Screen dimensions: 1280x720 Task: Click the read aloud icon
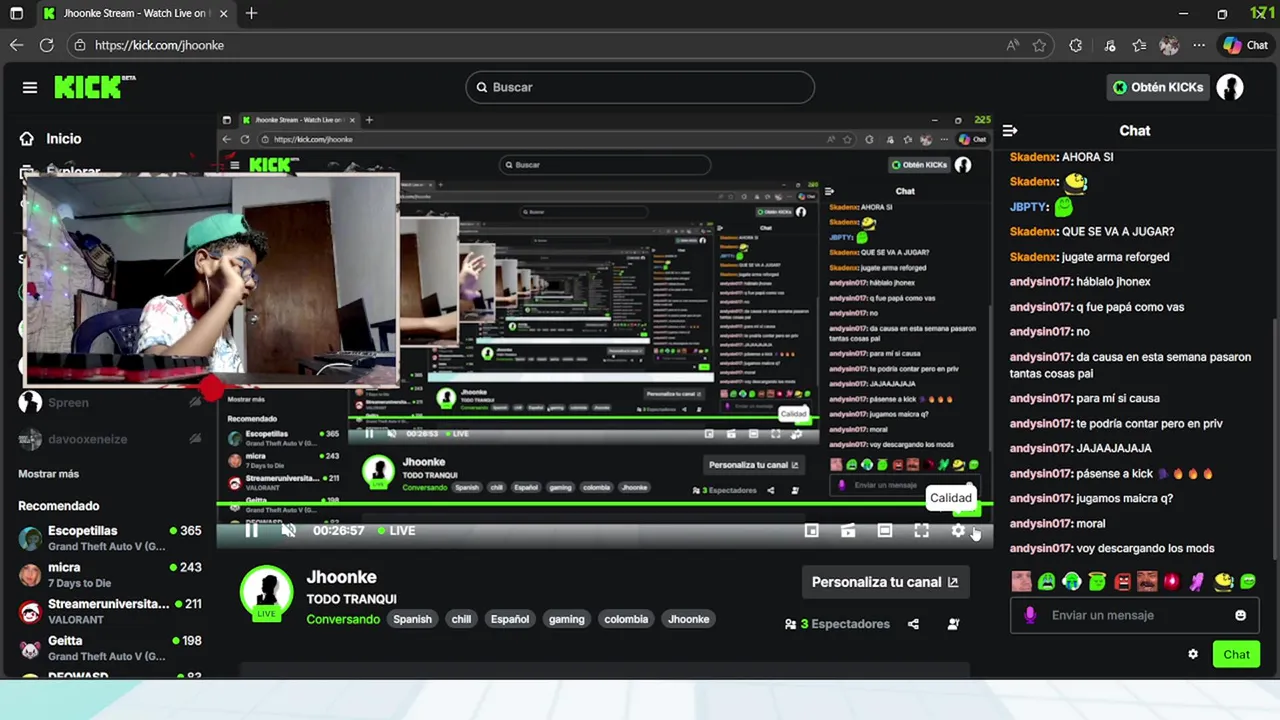coord(1013,45)
